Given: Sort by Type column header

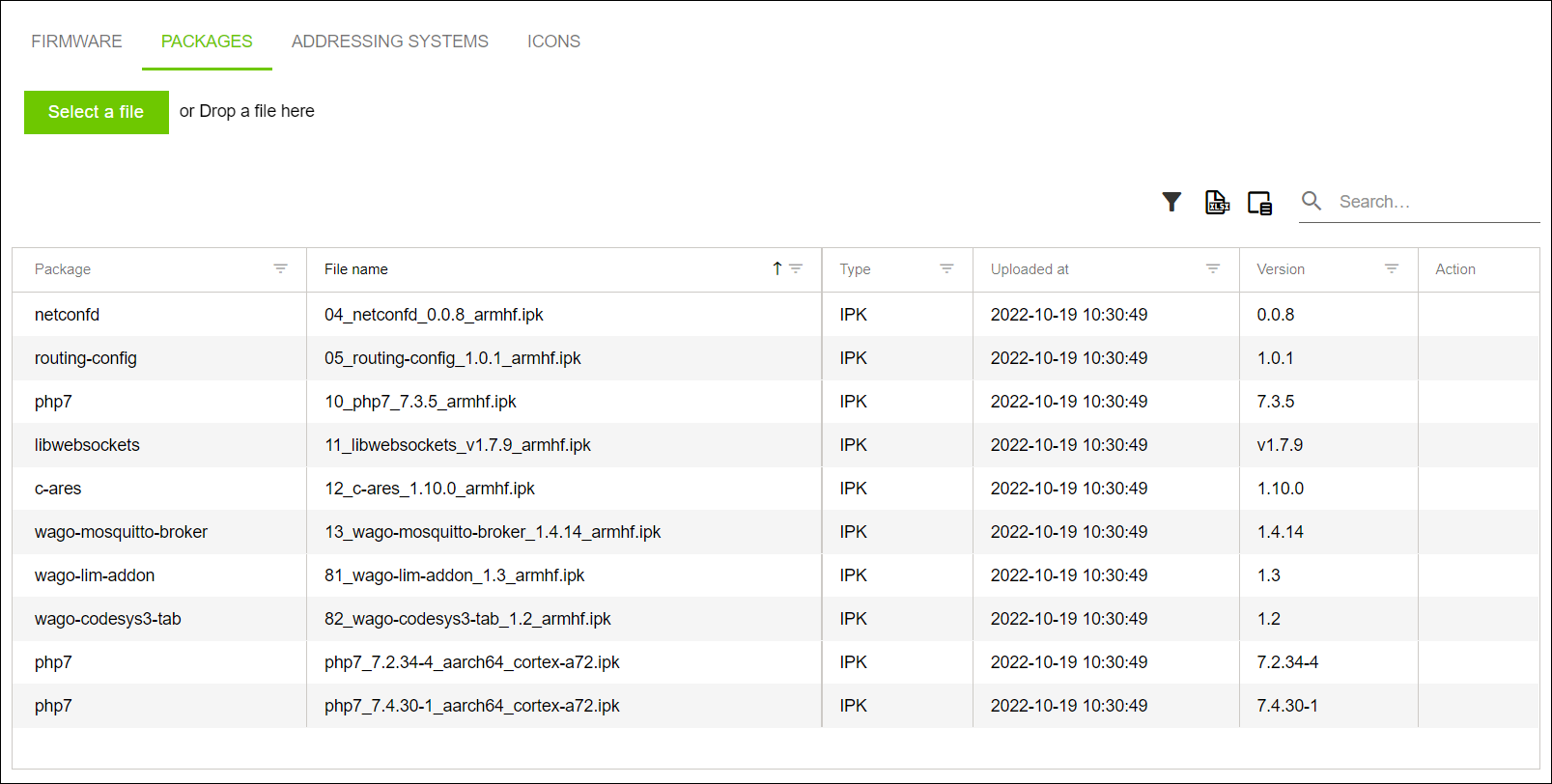Looking at the screenshot, I should [855, 269].
